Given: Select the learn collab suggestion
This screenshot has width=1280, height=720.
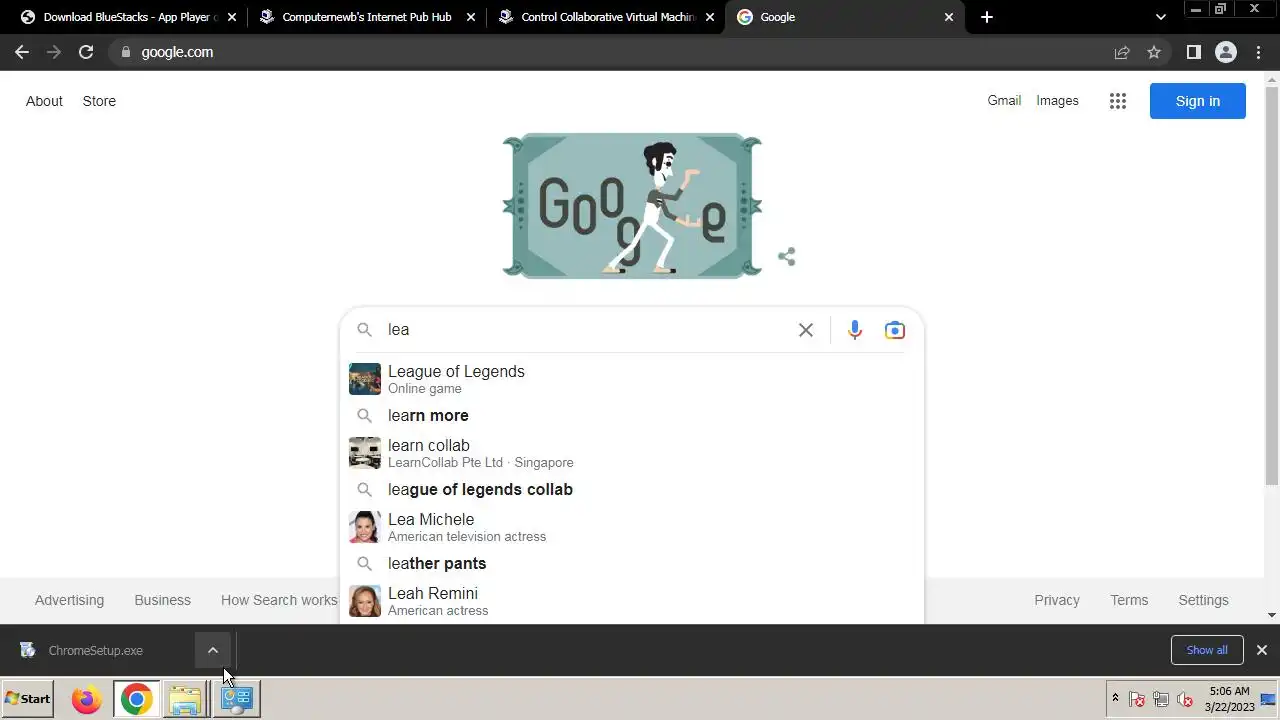Looking at the screenshot, I should pos(632,453).
